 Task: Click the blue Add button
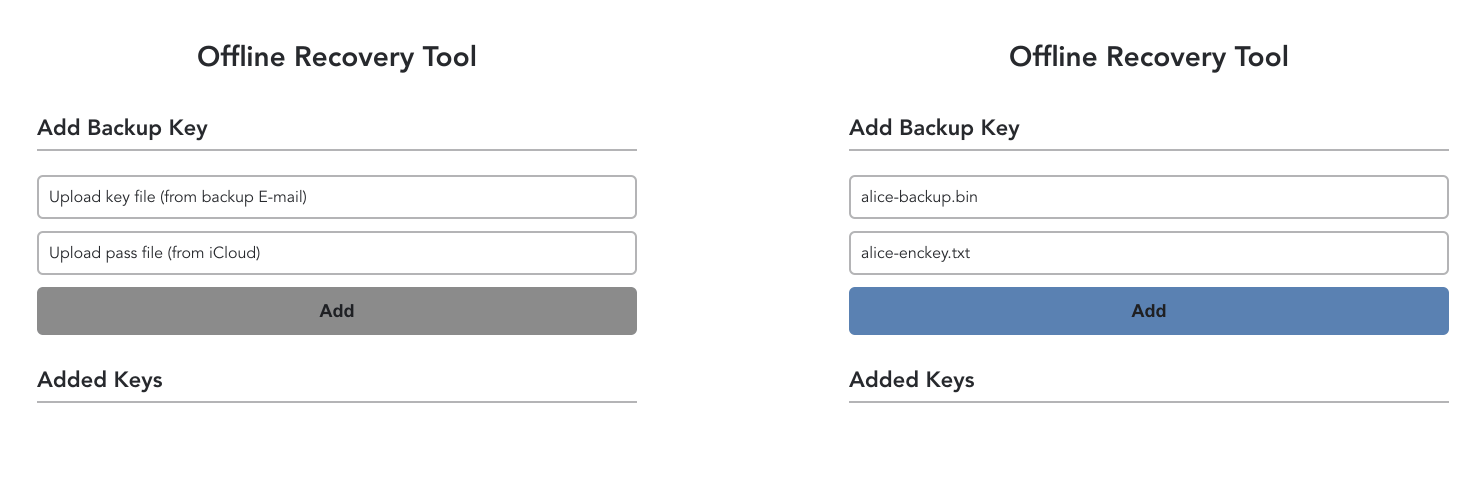pos(1148,311)
